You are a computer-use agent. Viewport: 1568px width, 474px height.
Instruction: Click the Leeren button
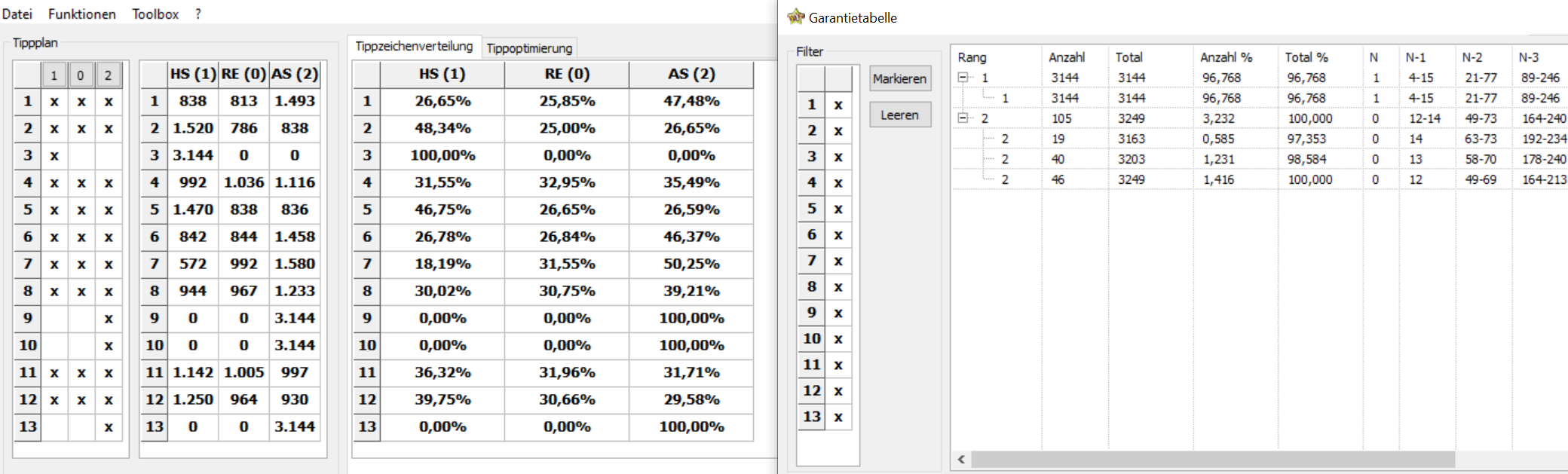tap(900, 115)
